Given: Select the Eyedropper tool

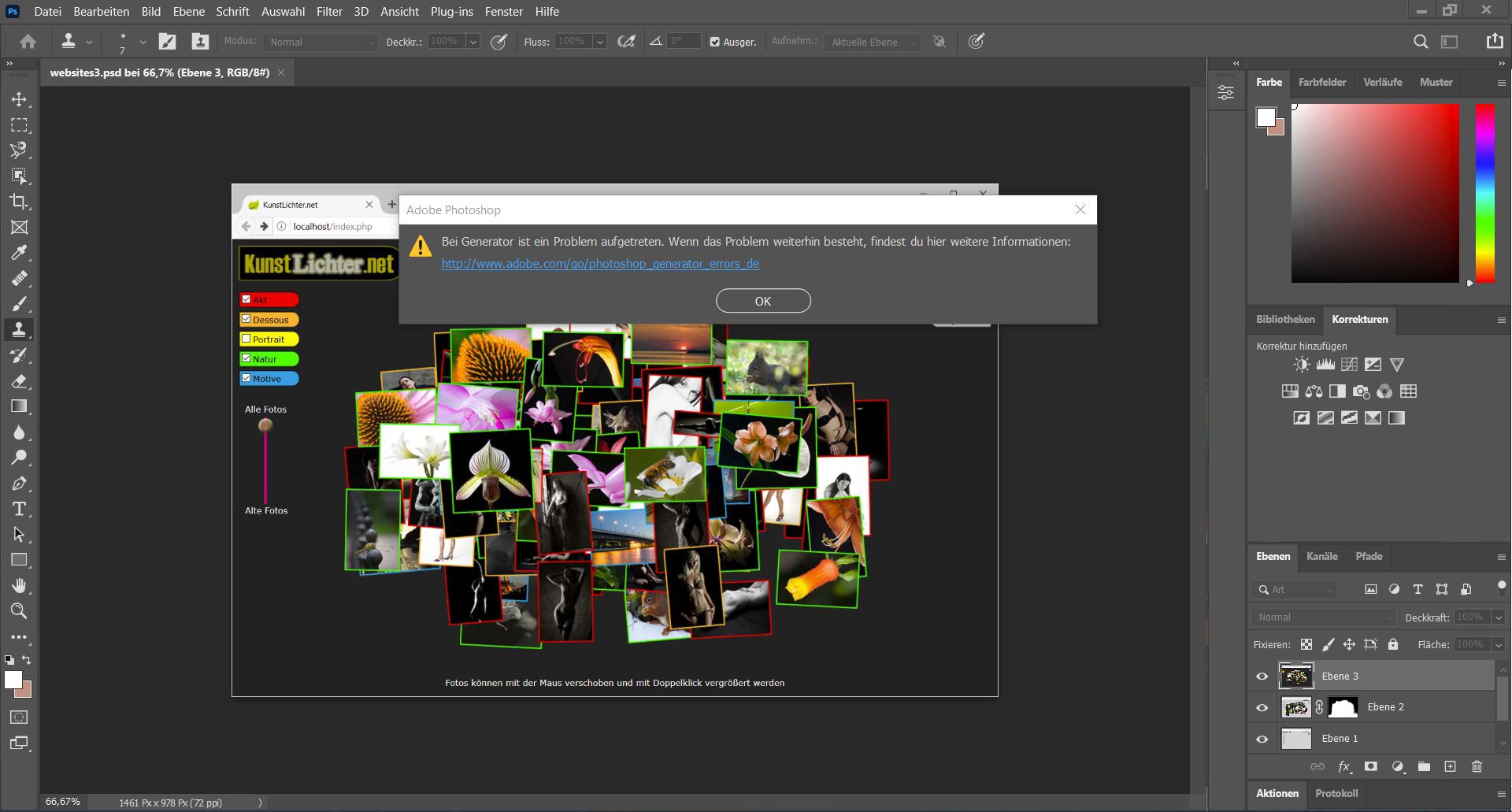Looking at the screenshot, I should coord(19,253).
